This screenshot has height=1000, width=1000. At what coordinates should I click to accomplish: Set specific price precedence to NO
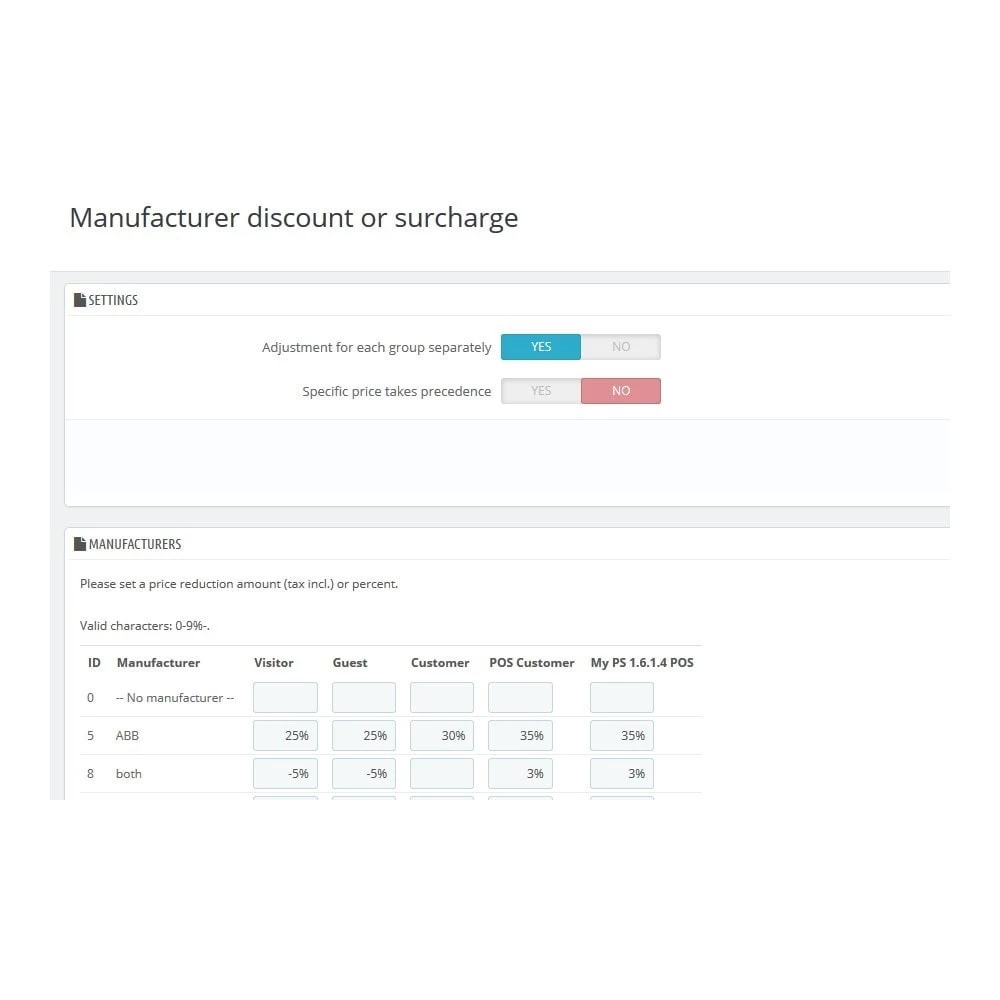point(621,391)
